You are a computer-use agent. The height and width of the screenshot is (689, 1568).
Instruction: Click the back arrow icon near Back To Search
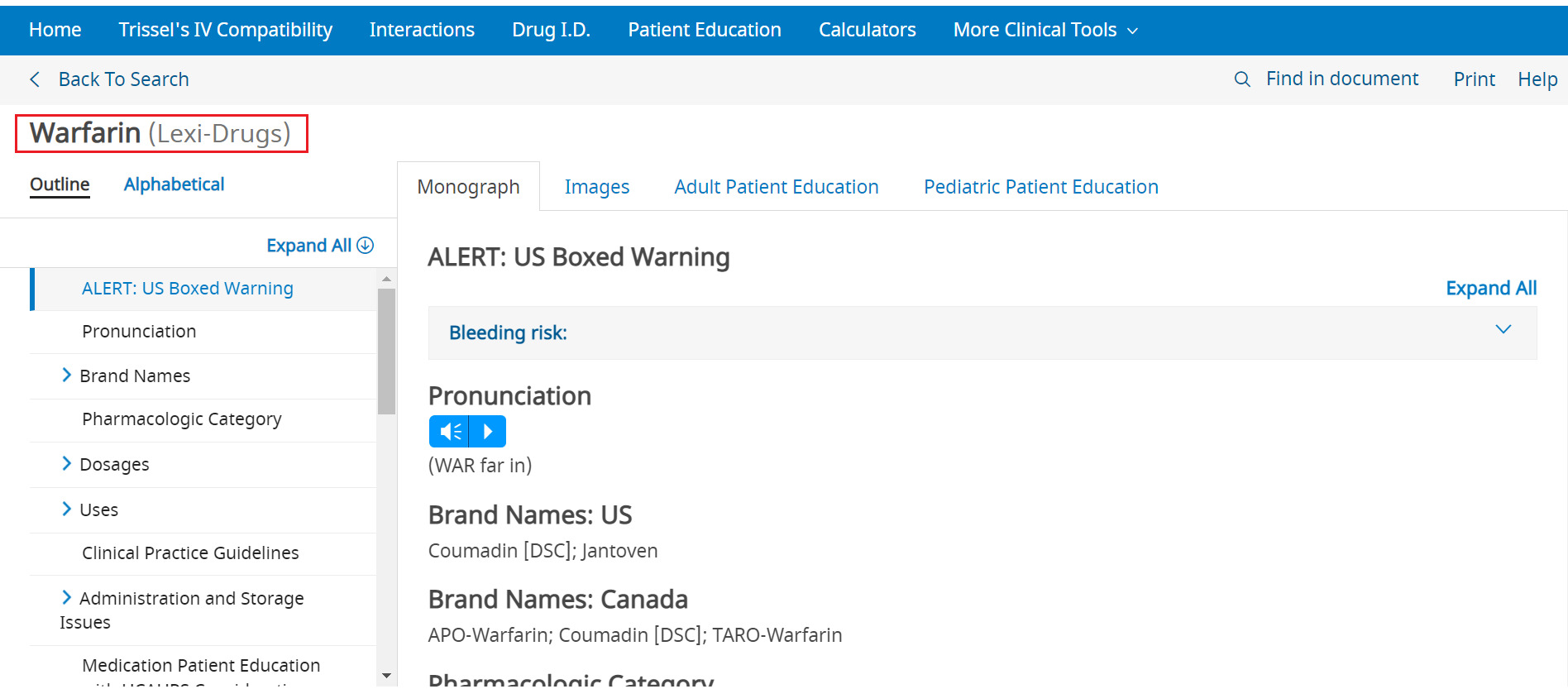tap(35, 79)
